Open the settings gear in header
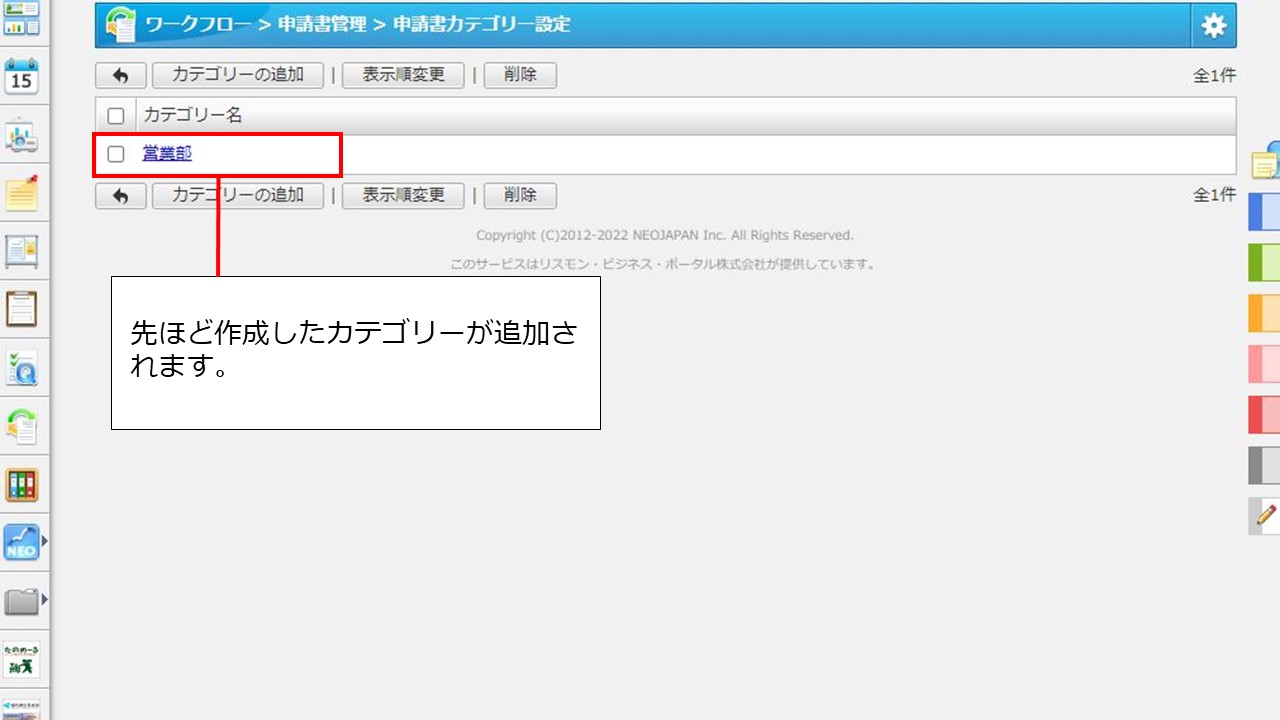The image size is (1280, 720). click(1213, 26)
